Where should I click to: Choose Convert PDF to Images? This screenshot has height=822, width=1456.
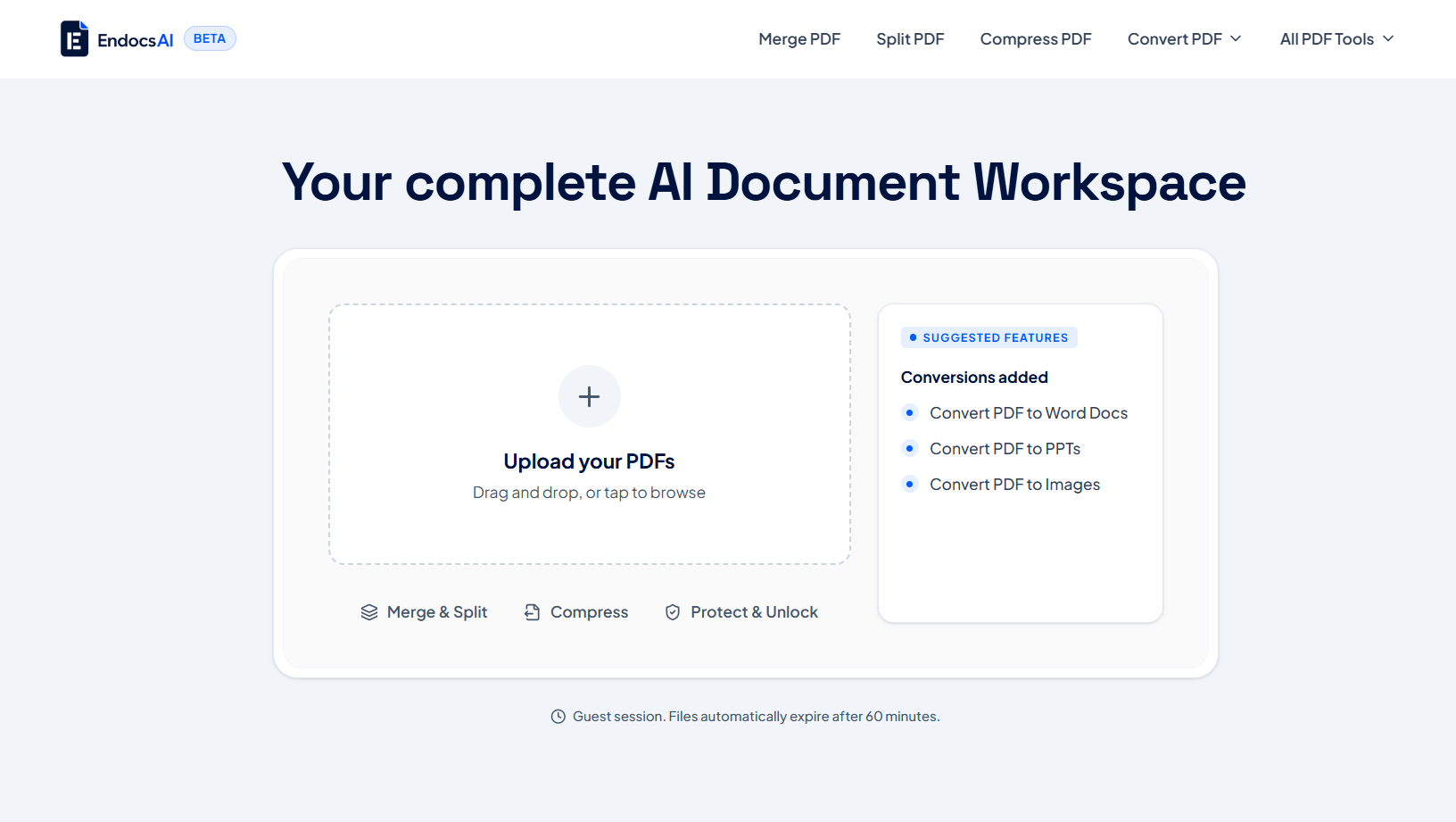[x=1014, y=484]
